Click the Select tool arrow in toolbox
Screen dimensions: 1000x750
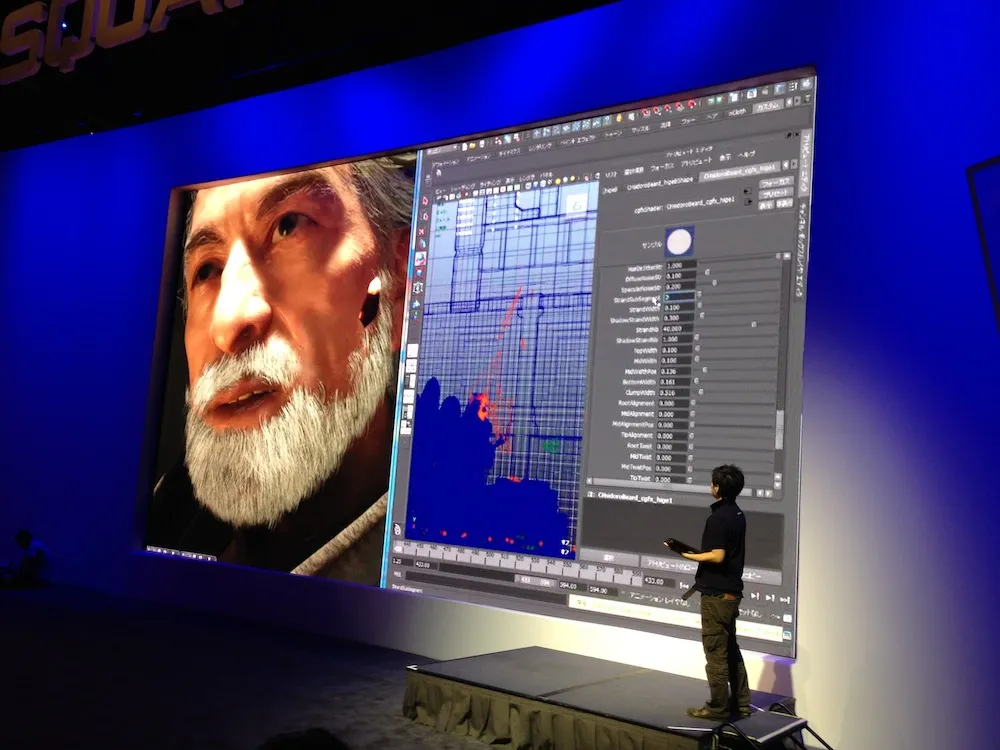tap(425, 199)
